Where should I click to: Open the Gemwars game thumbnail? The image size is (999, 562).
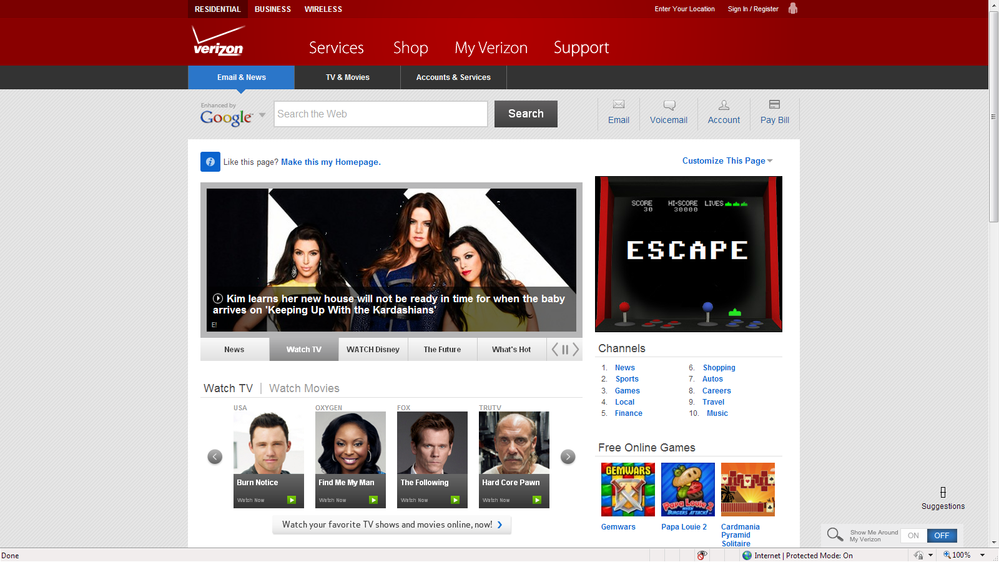pyautogui.click(x=627, y=489)
